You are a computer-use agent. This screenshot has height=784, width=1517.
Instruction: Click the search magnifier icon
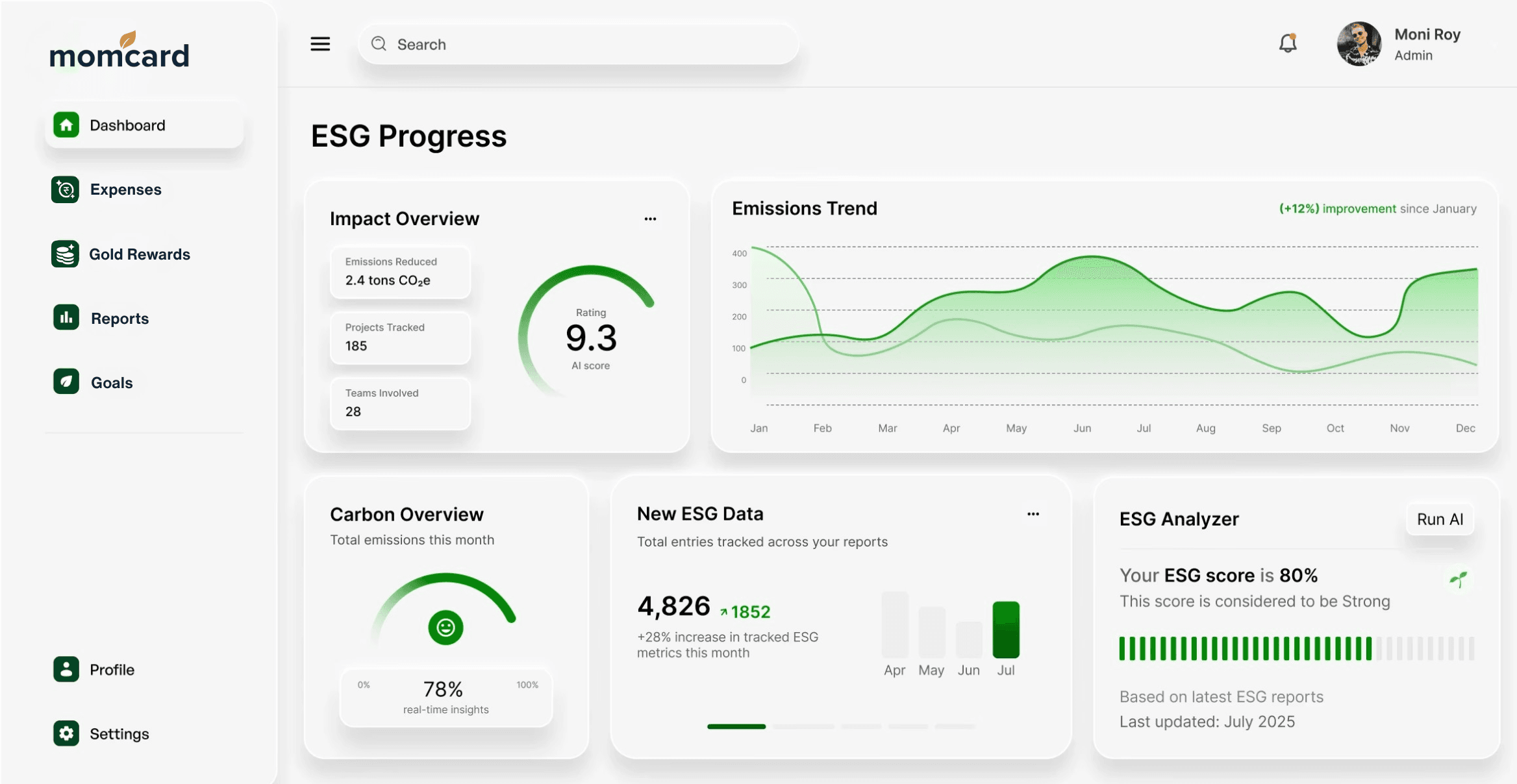[379, 43]
